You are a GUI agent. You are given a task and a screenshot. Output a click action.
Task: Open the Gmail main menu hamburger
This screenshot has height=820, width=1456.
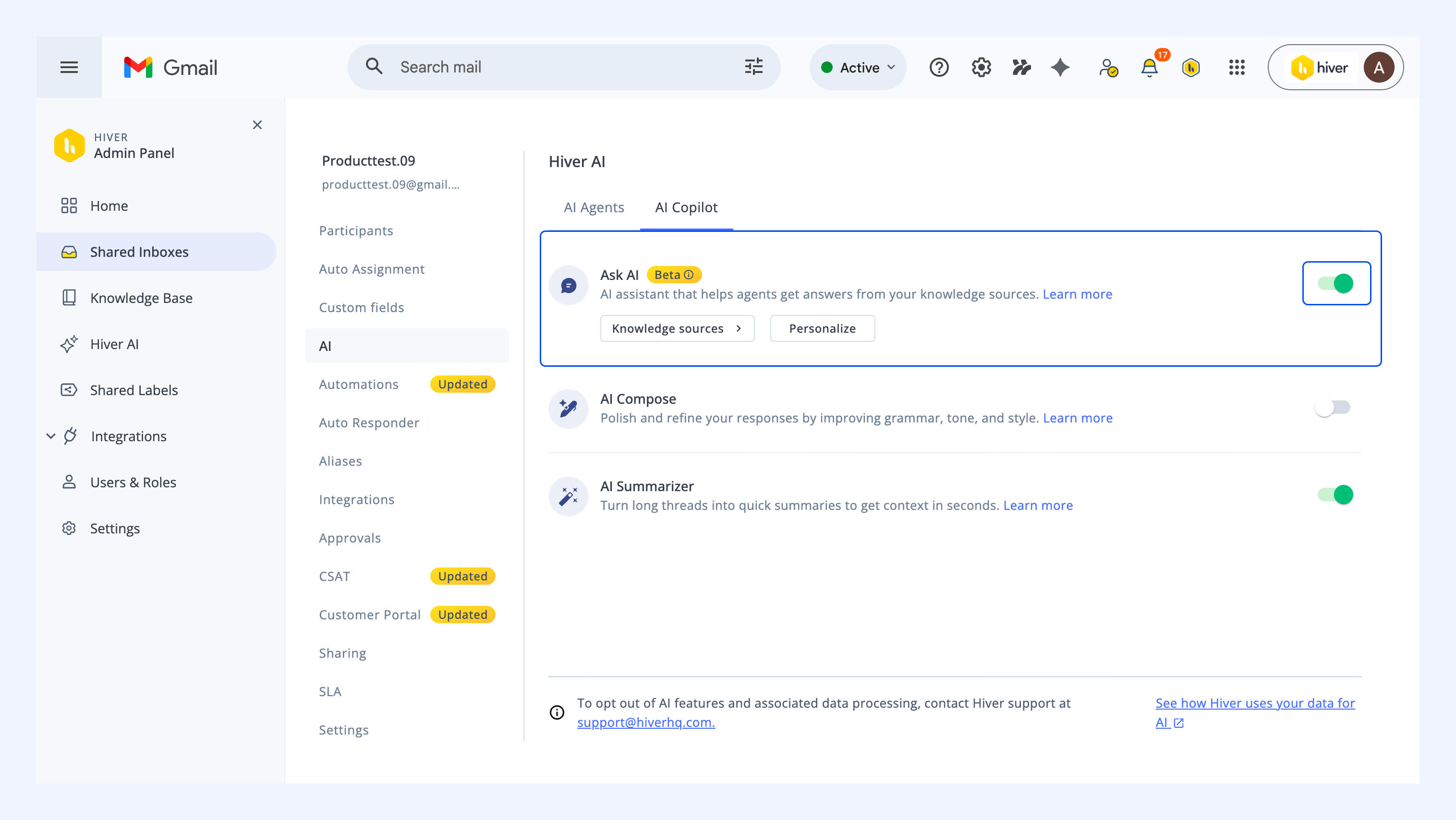[x=69, y=67]
